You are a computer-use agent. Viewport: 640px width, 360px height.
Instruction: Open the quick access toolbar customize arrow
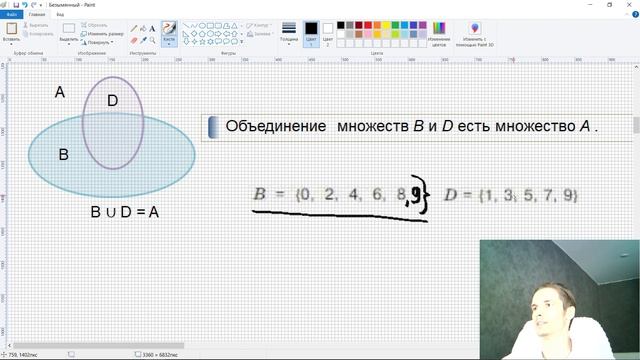[x=41, y=5]
